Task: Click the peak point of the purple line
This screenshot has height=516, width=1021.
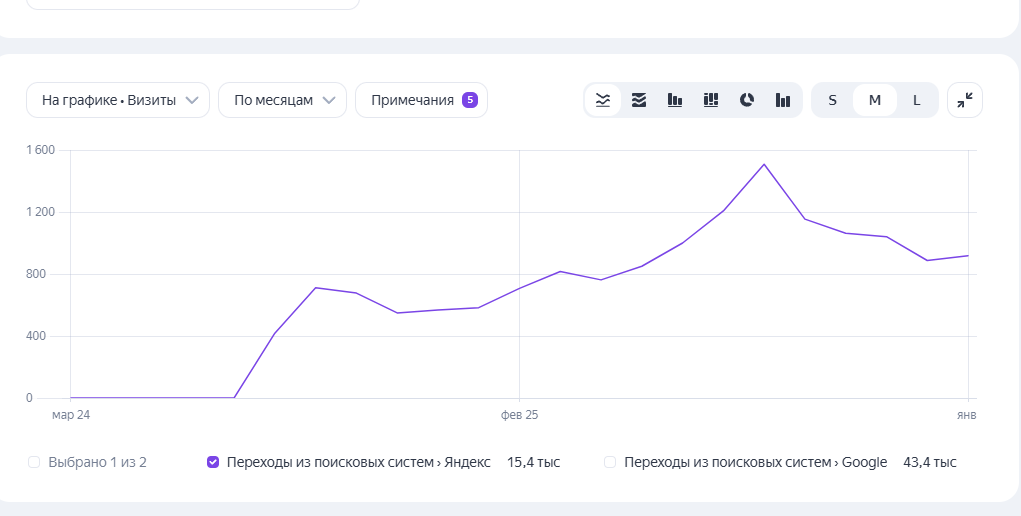Action: [x=764, y=164]
